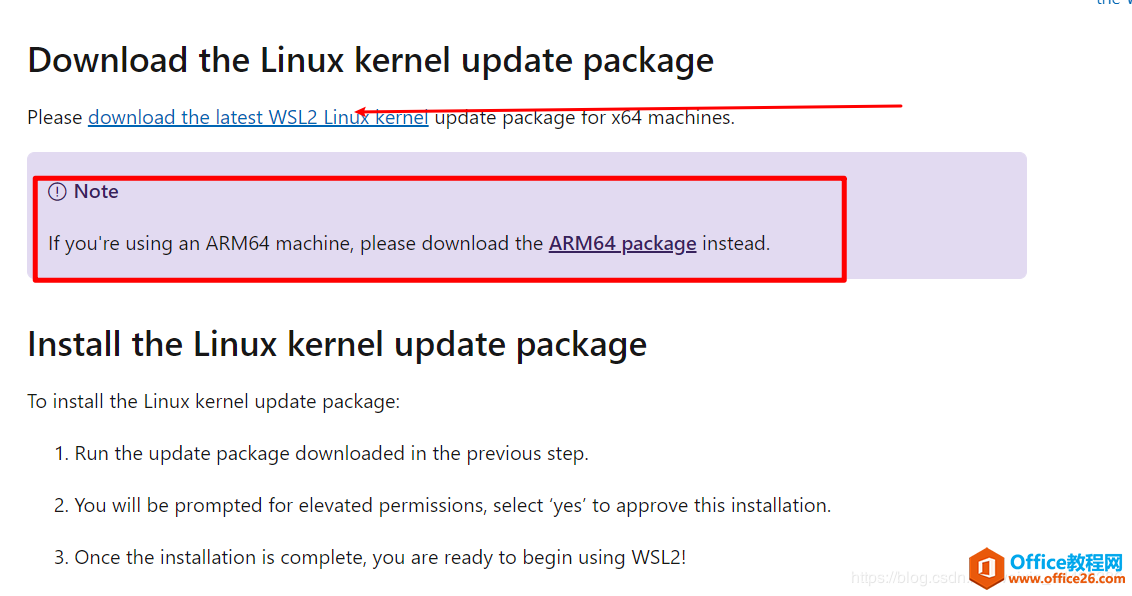This screenshot has width=1132, height=596.
Task: Click the red rectangle highlight border
Action: (845, 230)
